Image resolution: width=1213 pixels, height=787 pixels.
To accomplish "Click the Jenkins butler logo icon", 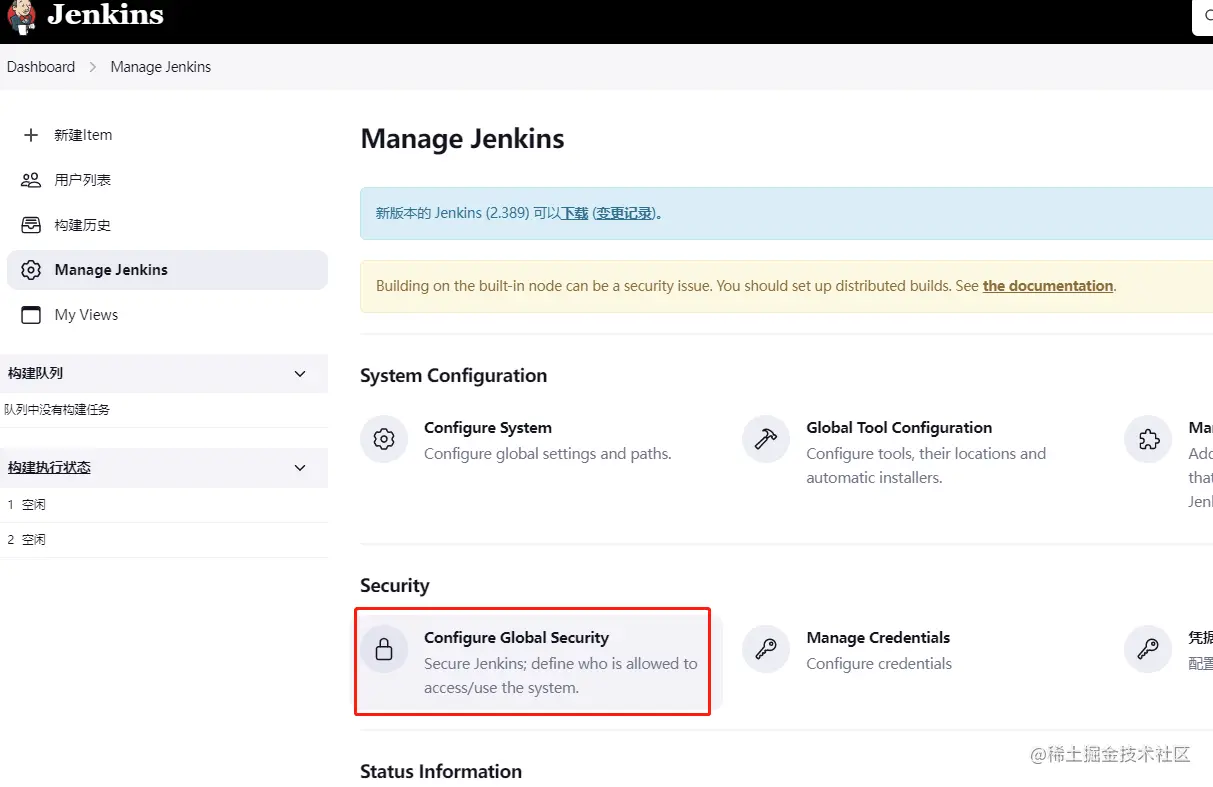I will [20, 17].
